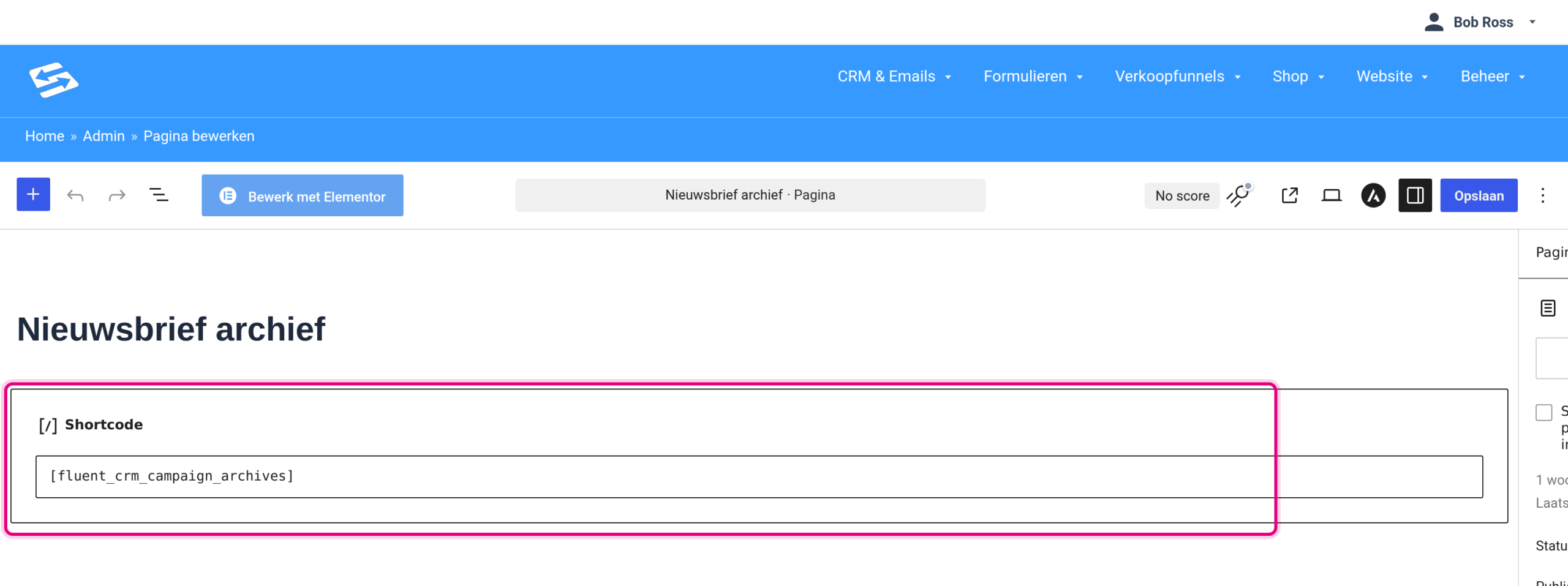The height and width of the screenshot is (586, 1568).
Task: Open the page in a new tab icon
Action: click(1289, 195)
